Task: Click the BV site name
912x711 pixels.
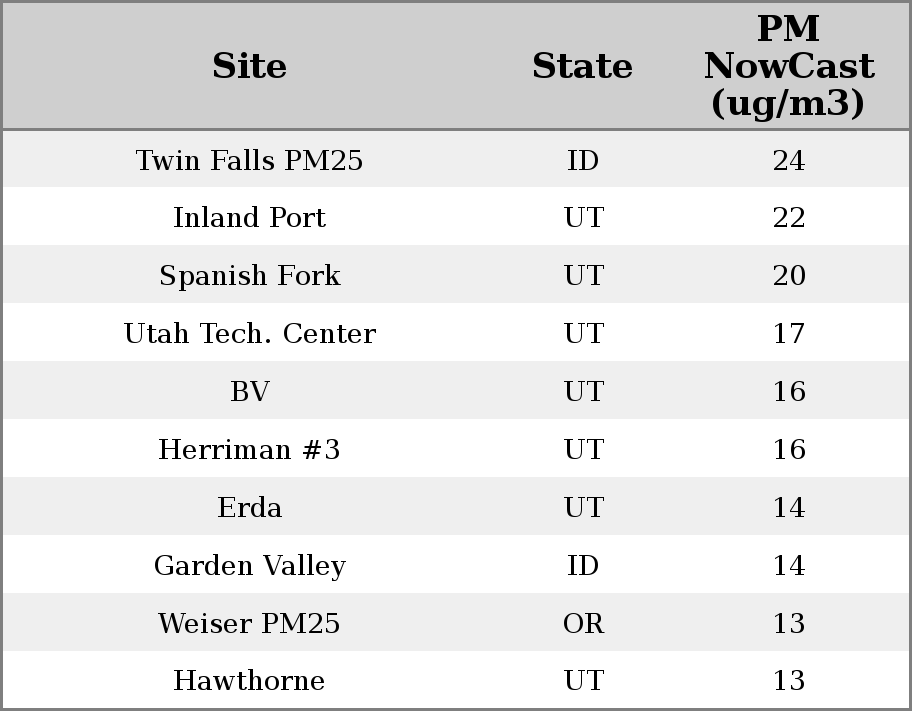Action: [249, 392]
